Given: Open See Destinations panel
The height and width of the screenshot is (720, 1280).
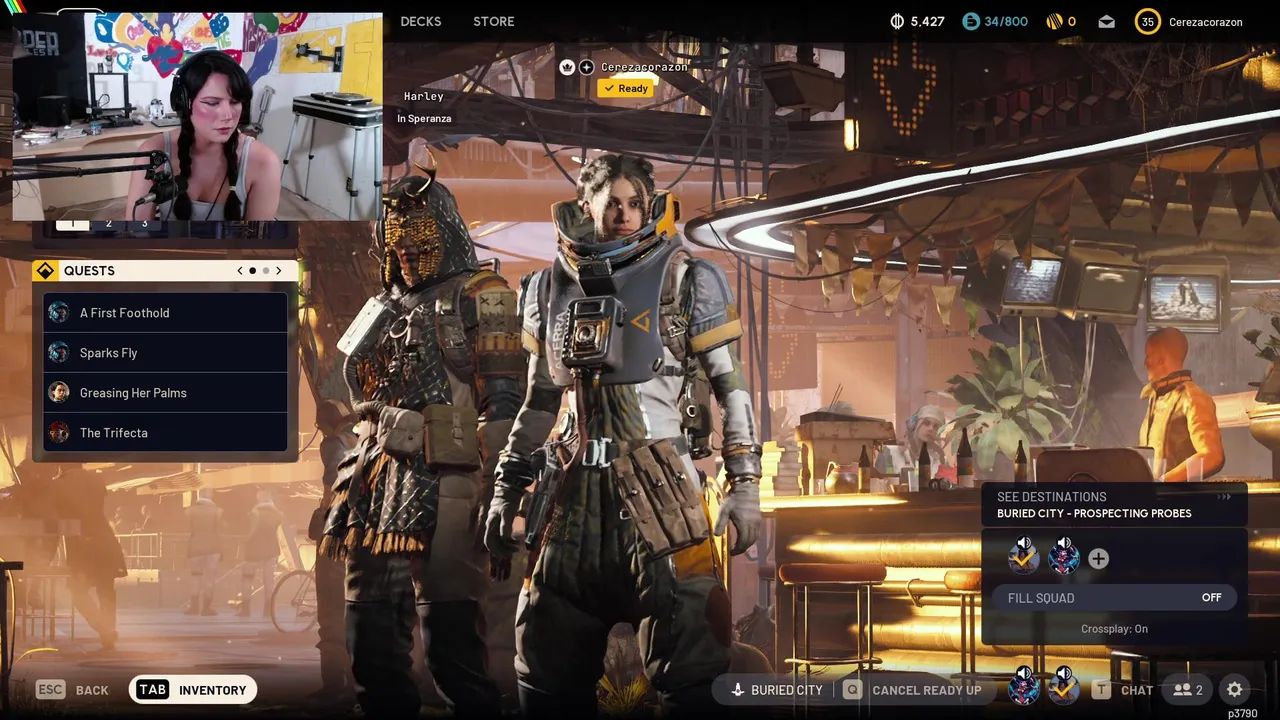Looking at the screenshot, I should point(1114,505).
